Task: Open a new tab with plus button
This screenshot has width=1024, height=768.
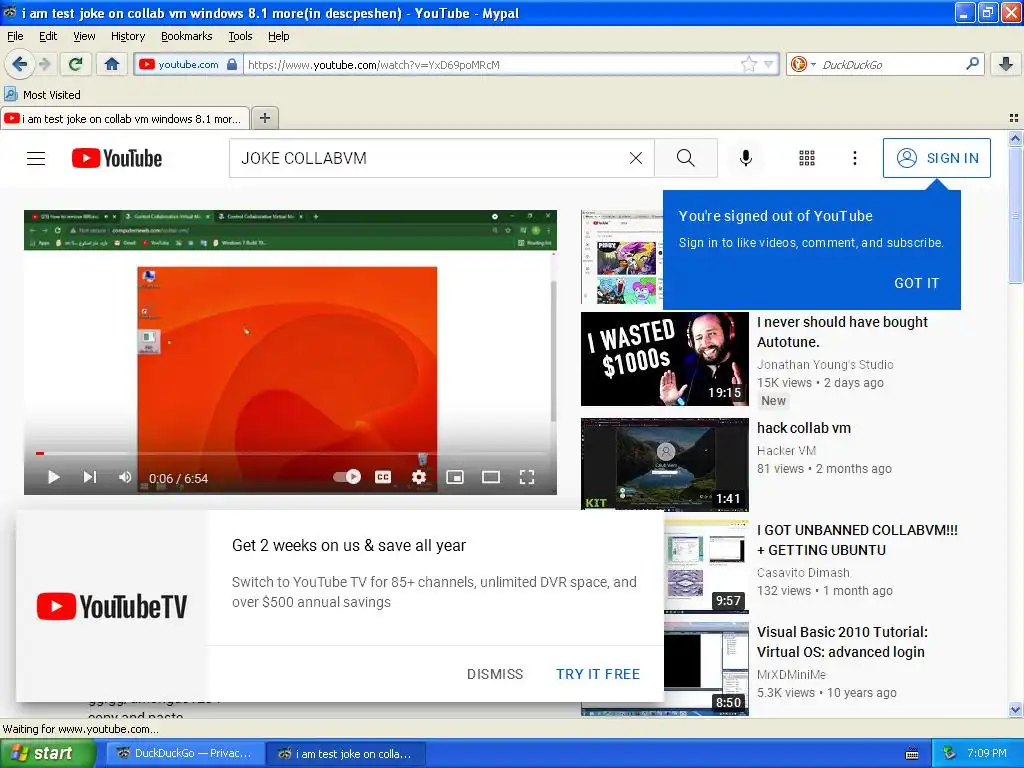Action: click(264, 118)
